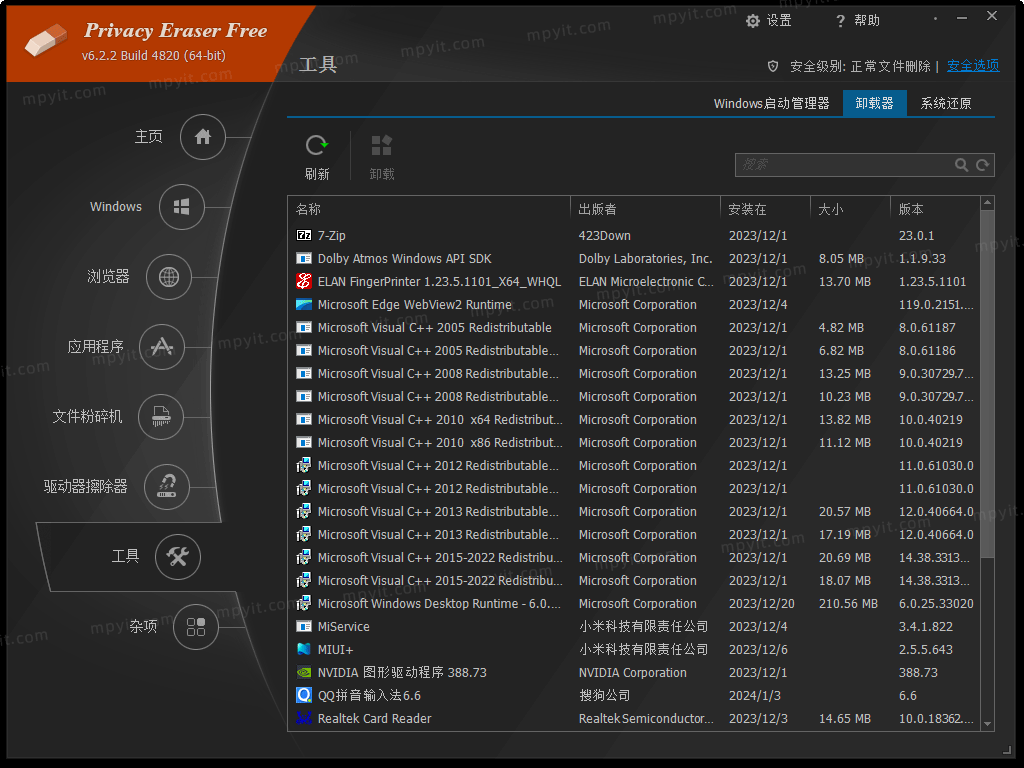Sort list by 大小 column header

click(850, 209)
